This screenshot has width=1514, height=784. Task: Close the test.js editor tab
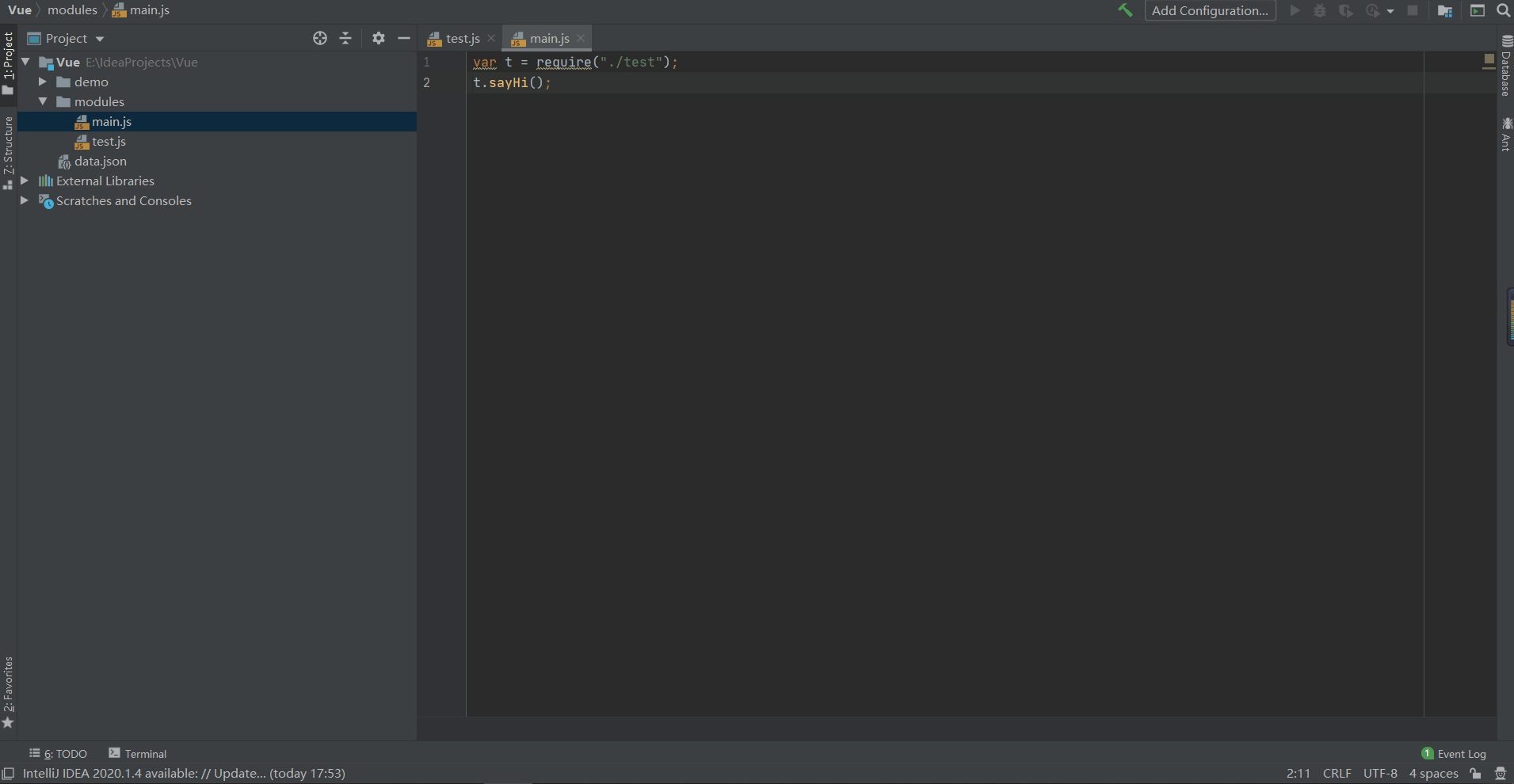491,38
